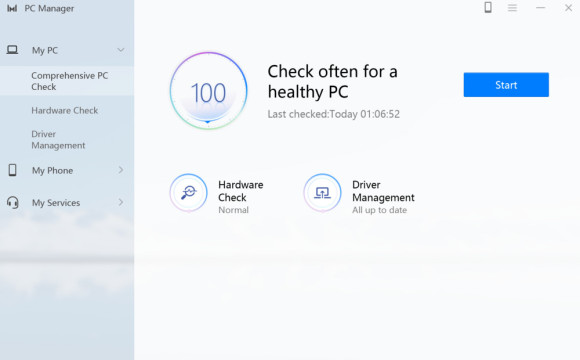Click the PC Manager logo icon

pos(12,8)
